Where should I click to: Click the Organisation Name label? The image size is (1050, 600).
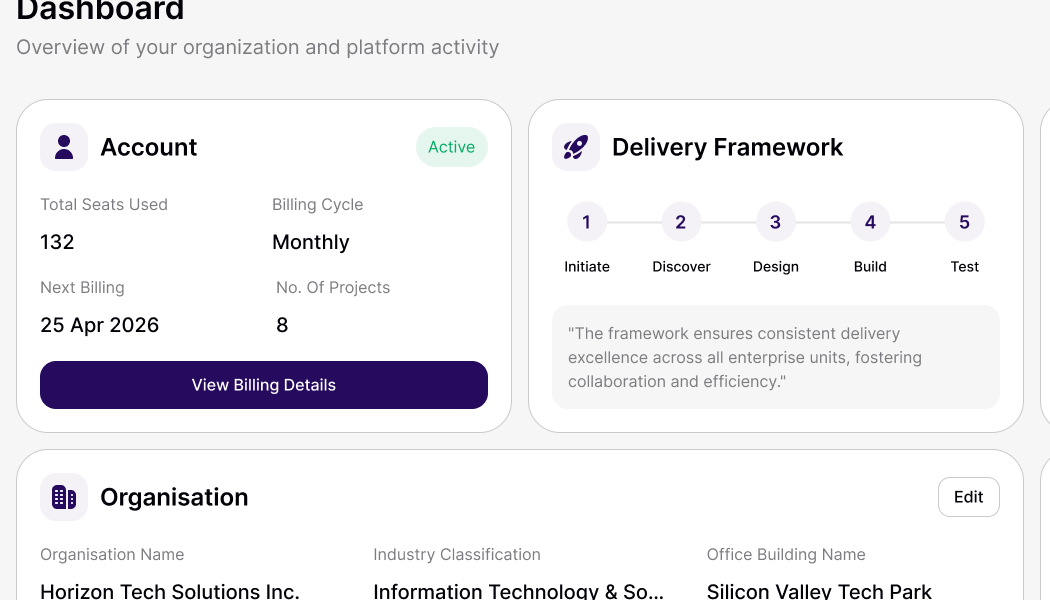point(112,554)
